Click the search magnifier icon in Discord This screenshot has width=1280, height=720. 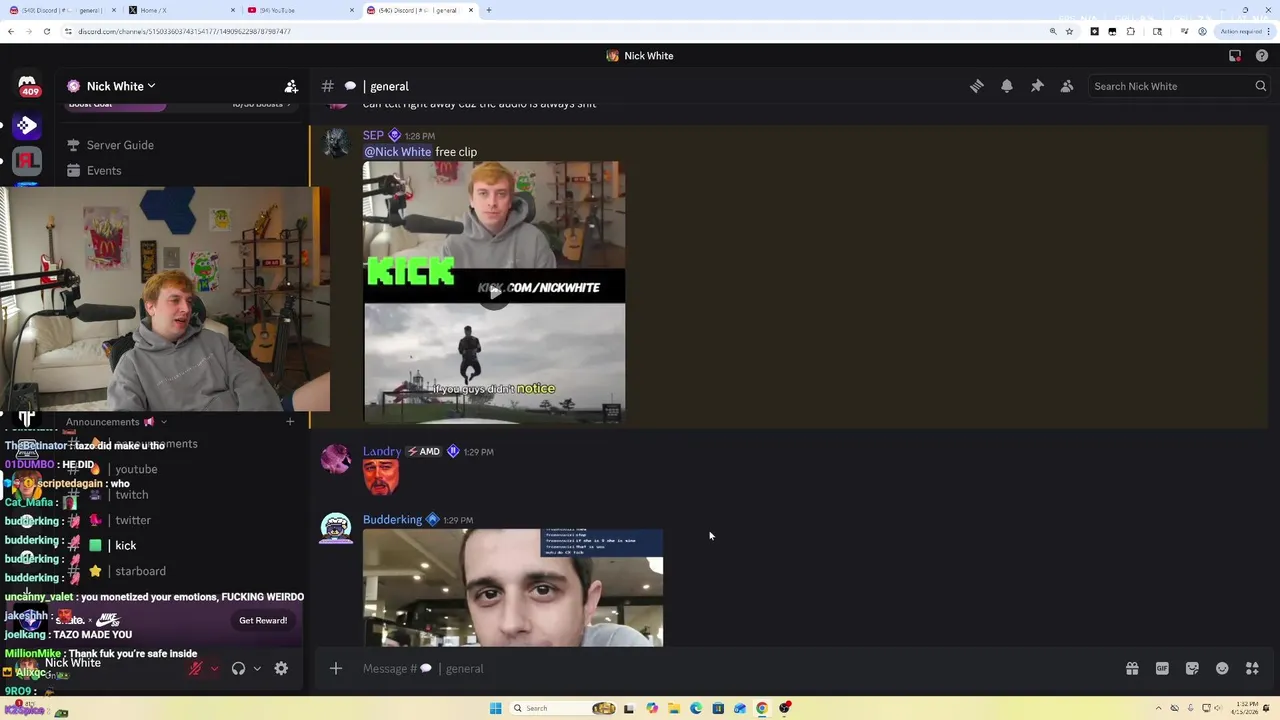coord(1261,86)
